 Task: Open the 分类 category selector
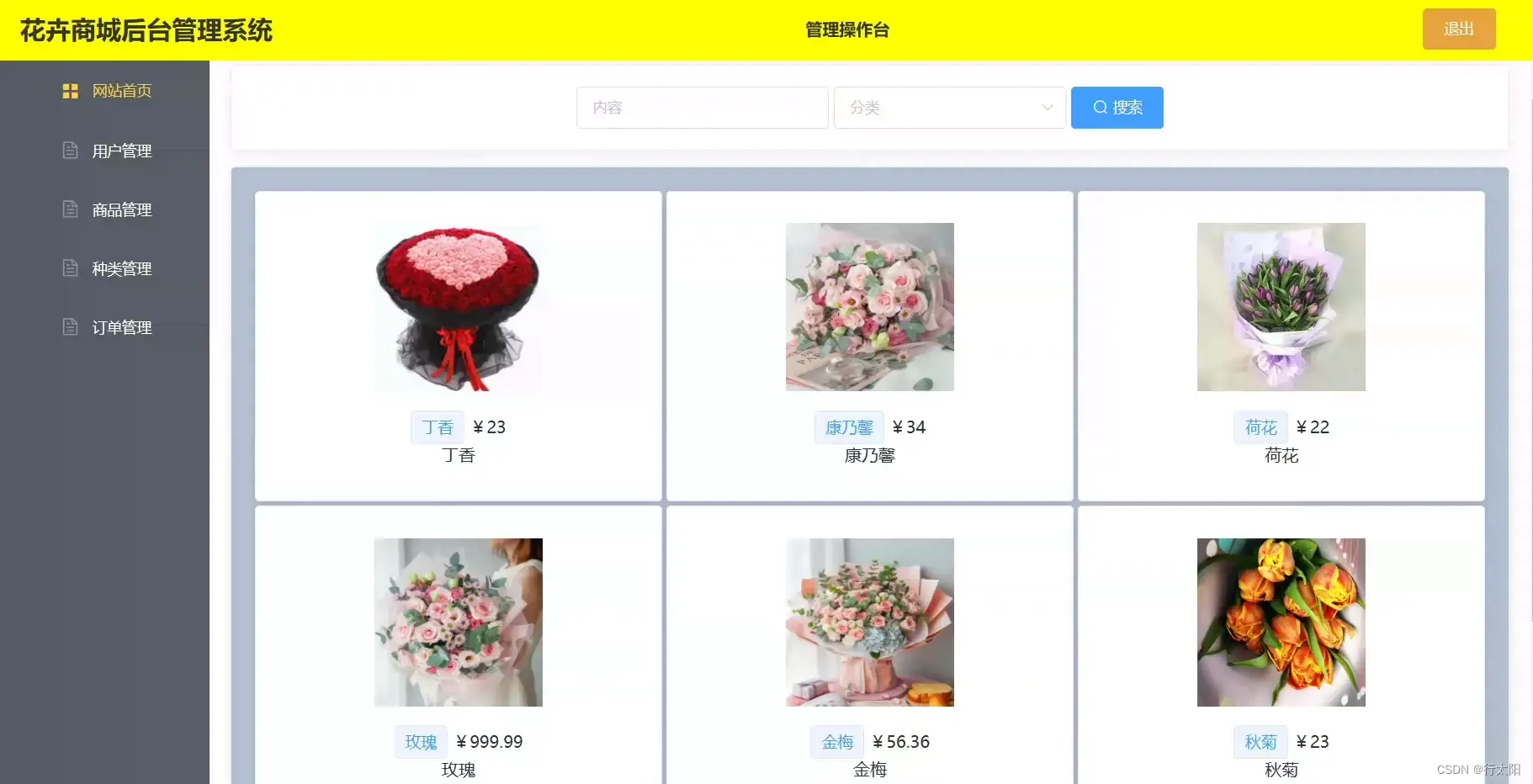[x=950, y=108]
